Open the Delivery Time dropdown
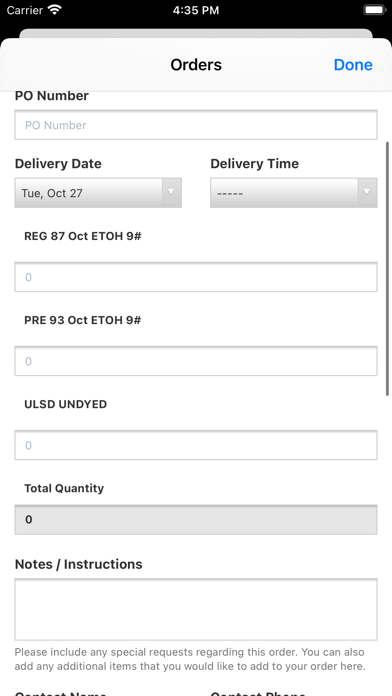This screenshot has width=392, height=696. [x=293, y=193]
